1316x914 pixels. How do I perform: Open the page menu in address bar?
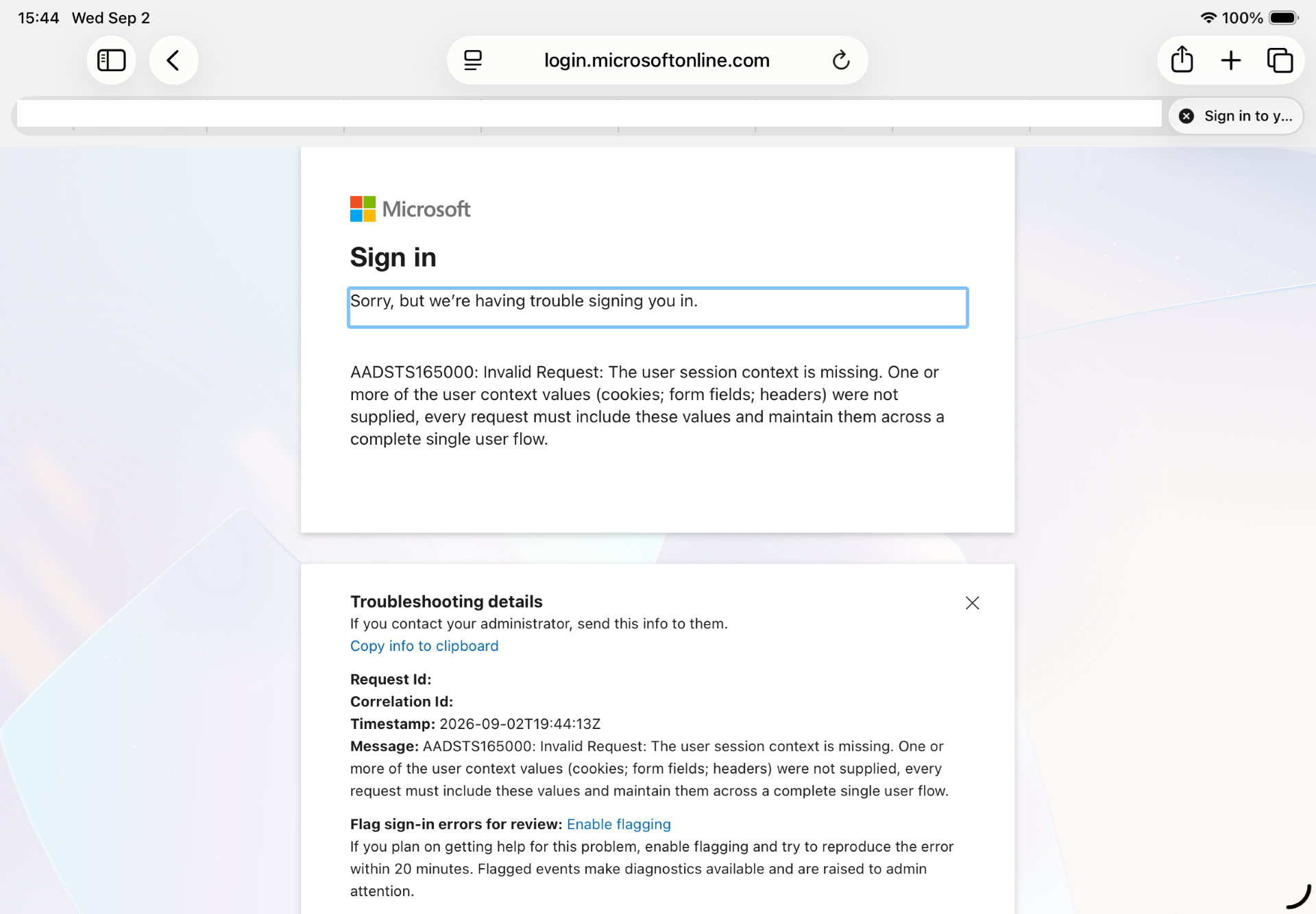pyautogui.click(x=473, y=60)
